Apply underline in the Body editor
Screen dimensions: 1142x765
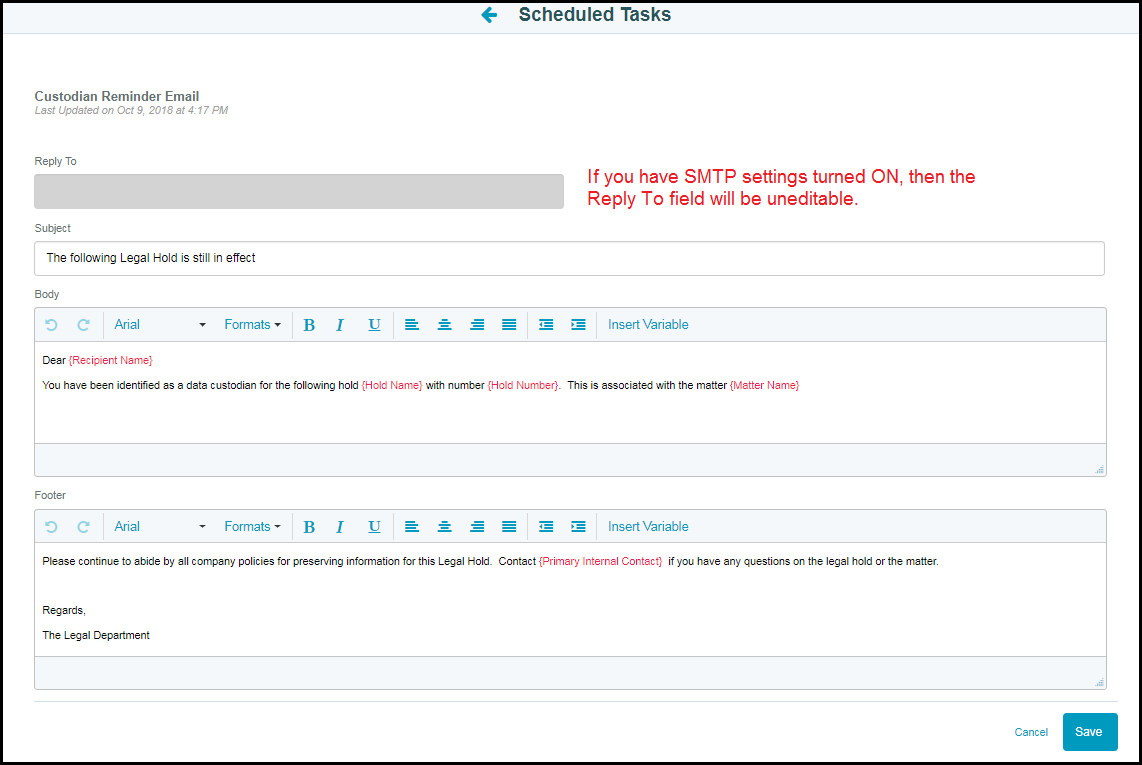374,325
